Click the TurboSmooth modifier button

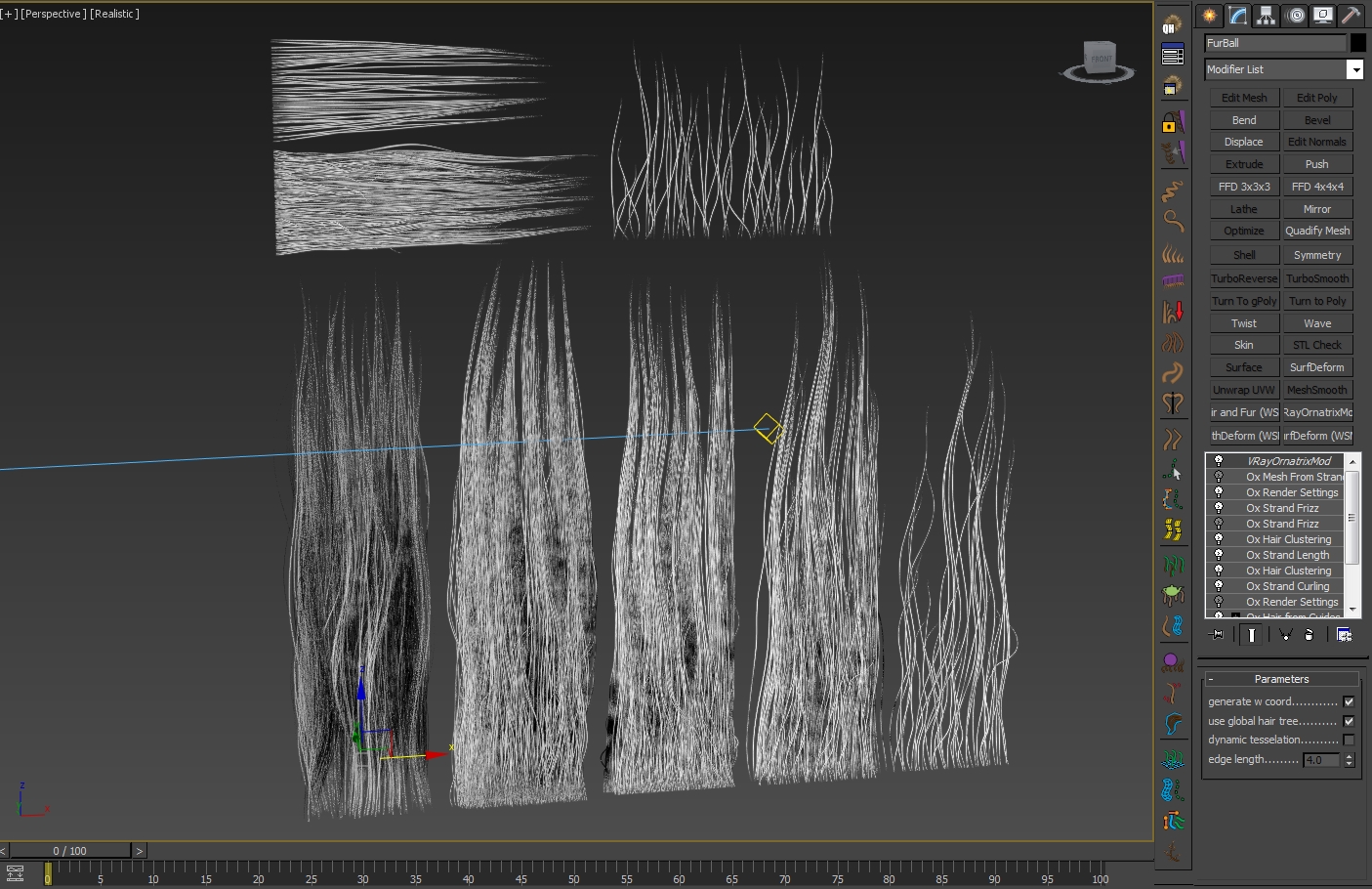point(1317,278)
